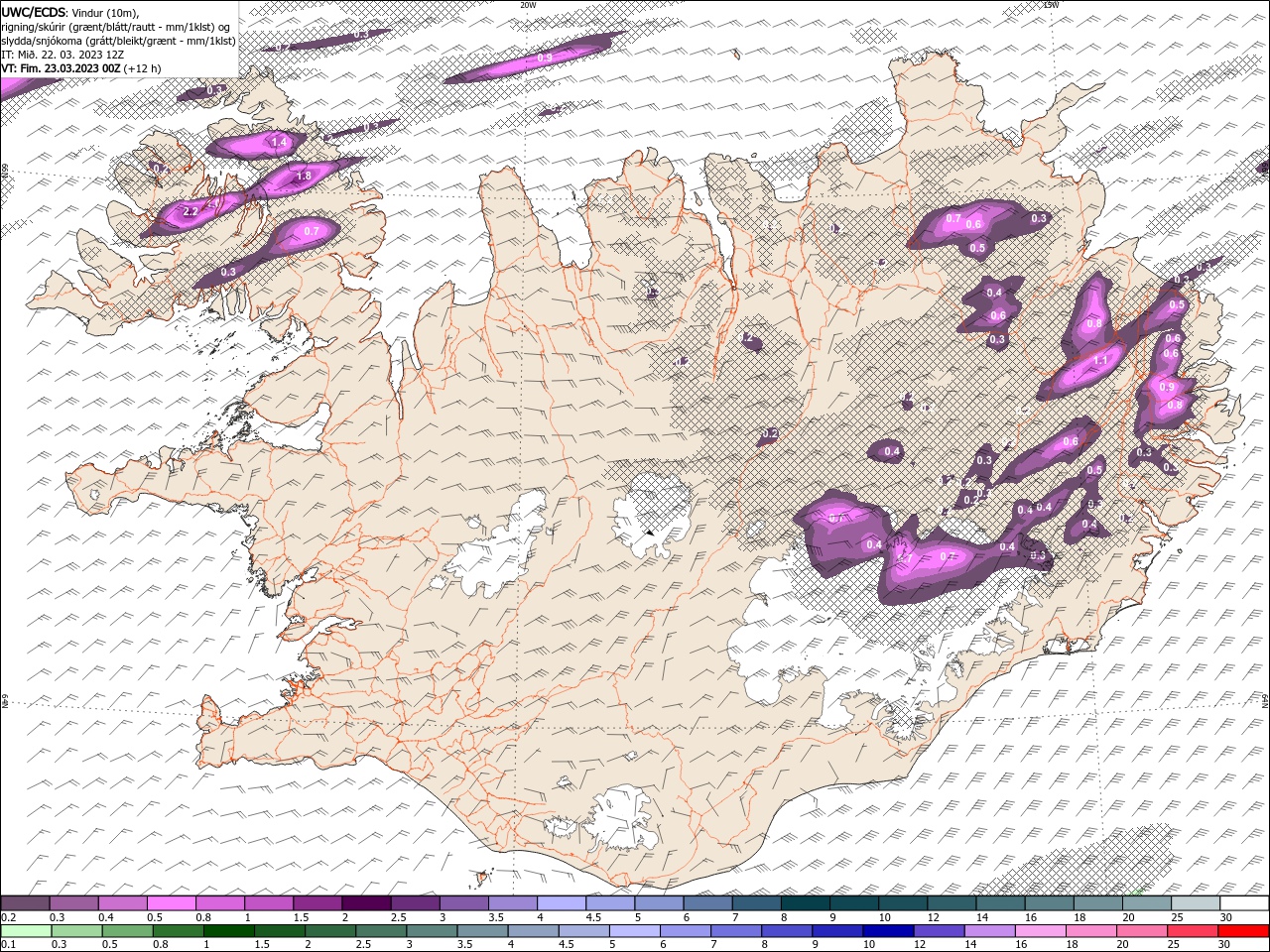Image resolution: width=1270 pixels, height=952 pixels.
Task: Click the 'slydda/snjókoma' legend description line
Action: (118, 41)
